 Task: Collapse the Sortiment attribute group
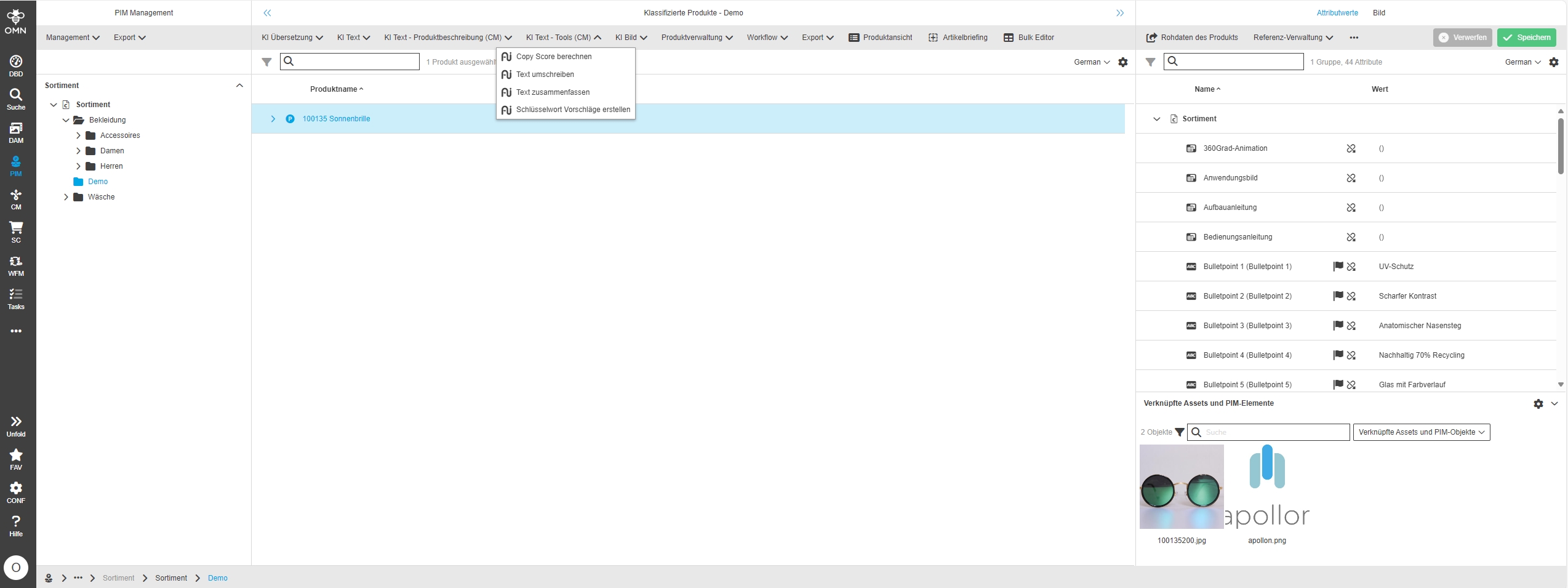[x=1156, y=119]
